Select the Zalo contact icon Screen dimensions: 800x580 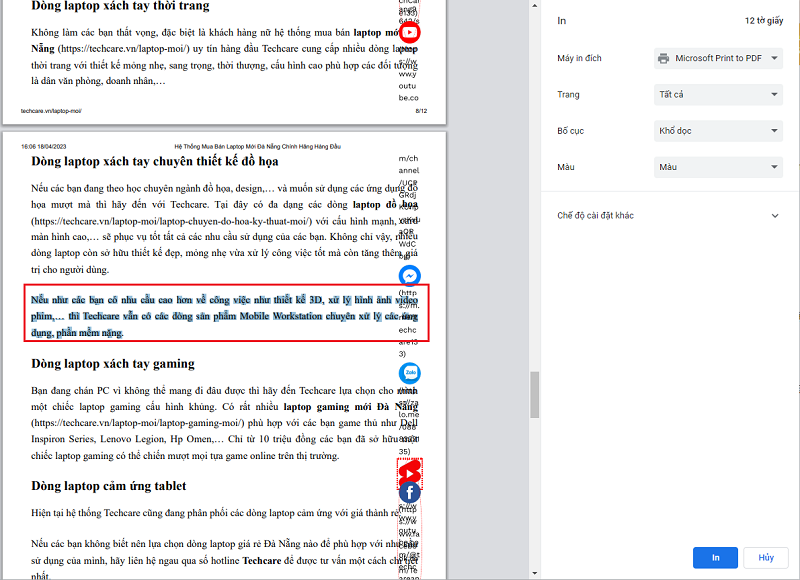(410, 373)
